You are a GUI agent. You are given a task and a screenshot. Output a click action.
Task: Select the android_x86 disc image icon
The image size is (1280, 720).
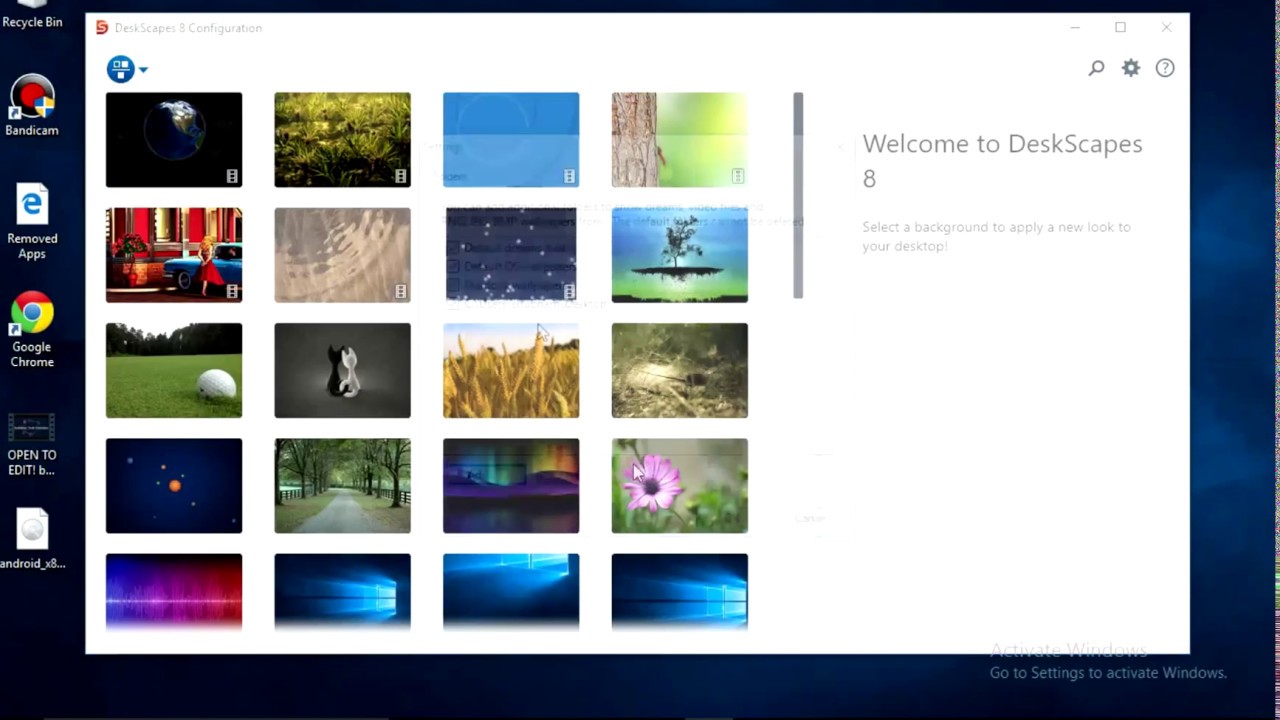[x=32, y=540]
